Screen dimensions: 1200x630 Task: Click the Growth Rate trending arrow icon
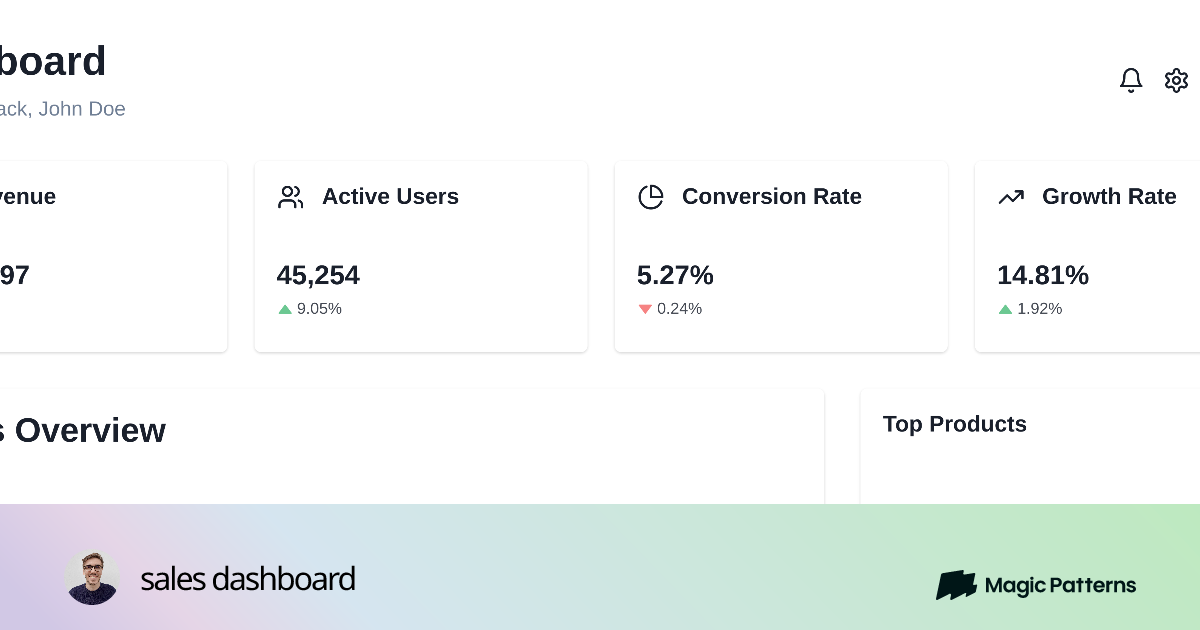coord(1011,197)
